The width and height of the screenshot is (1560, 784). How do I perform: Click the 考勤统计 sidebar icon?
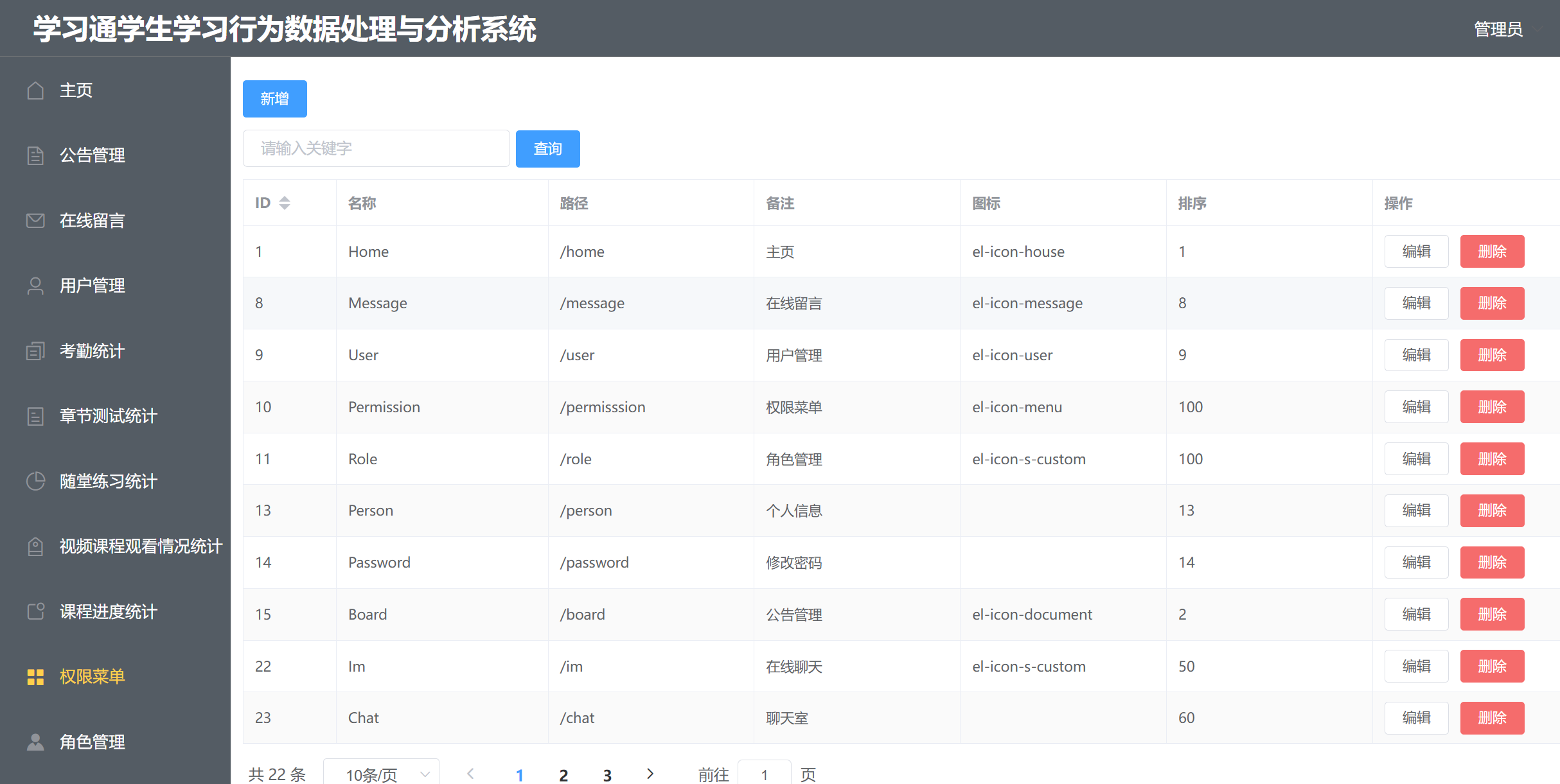pos(35,351)
